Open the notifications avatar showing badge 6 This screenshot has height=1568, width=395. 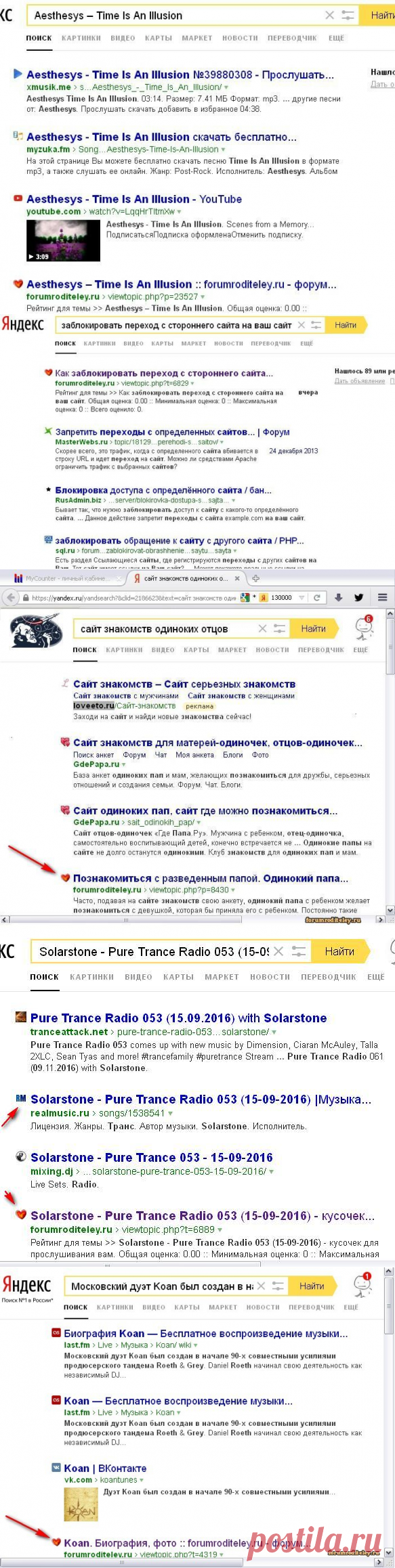coord(364,627)
